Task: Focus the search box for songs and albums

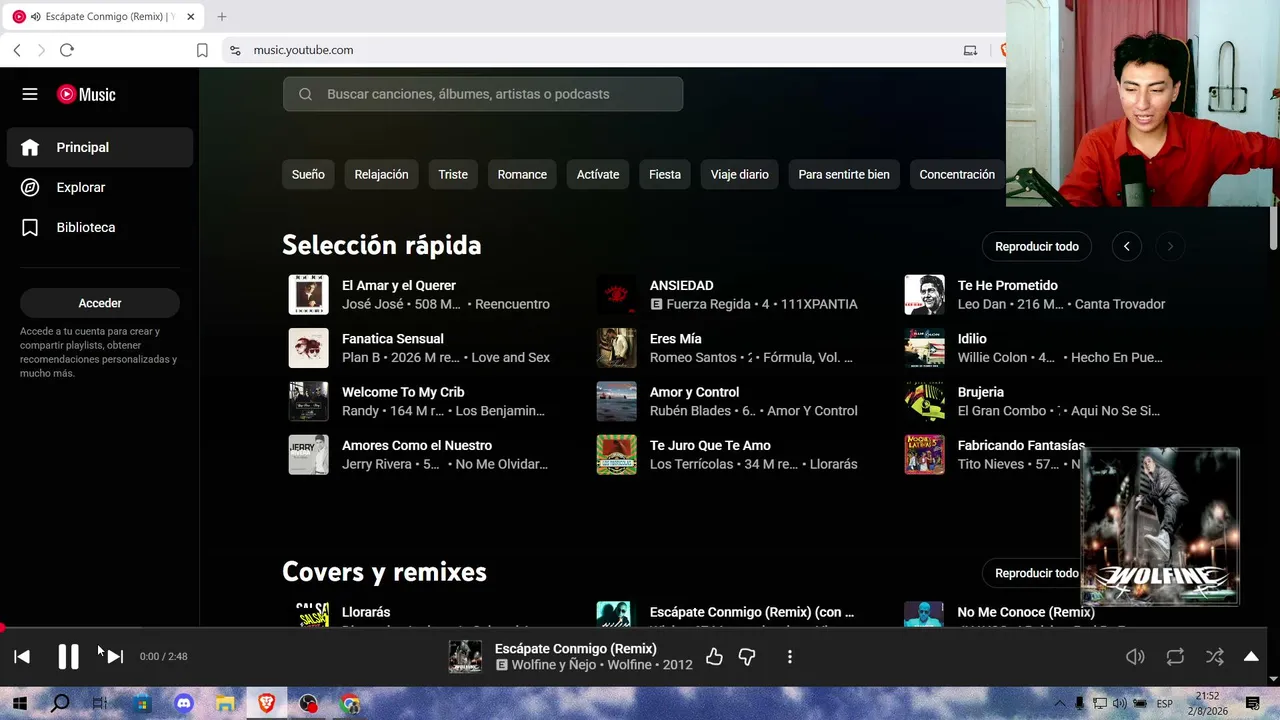Action: pos(483,94)
